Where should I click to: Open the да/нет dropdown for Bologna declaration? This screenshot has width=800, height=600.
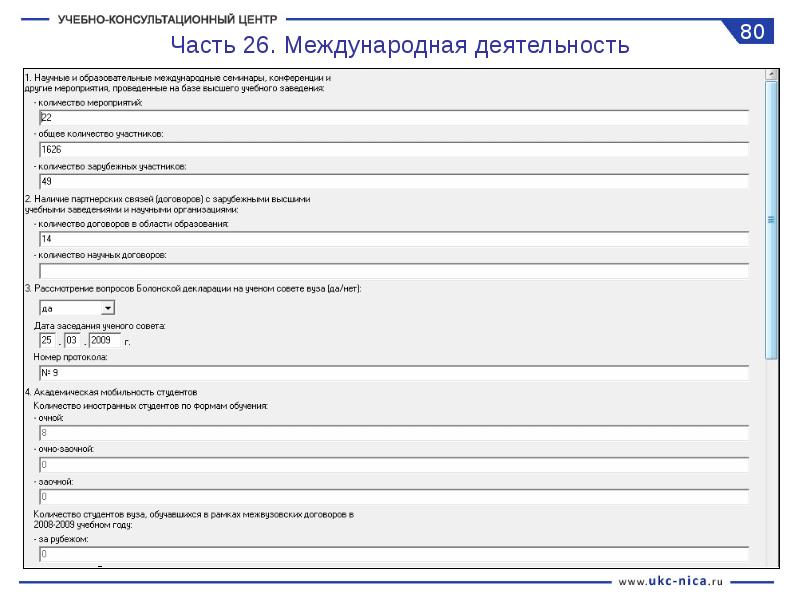point(108,308)
